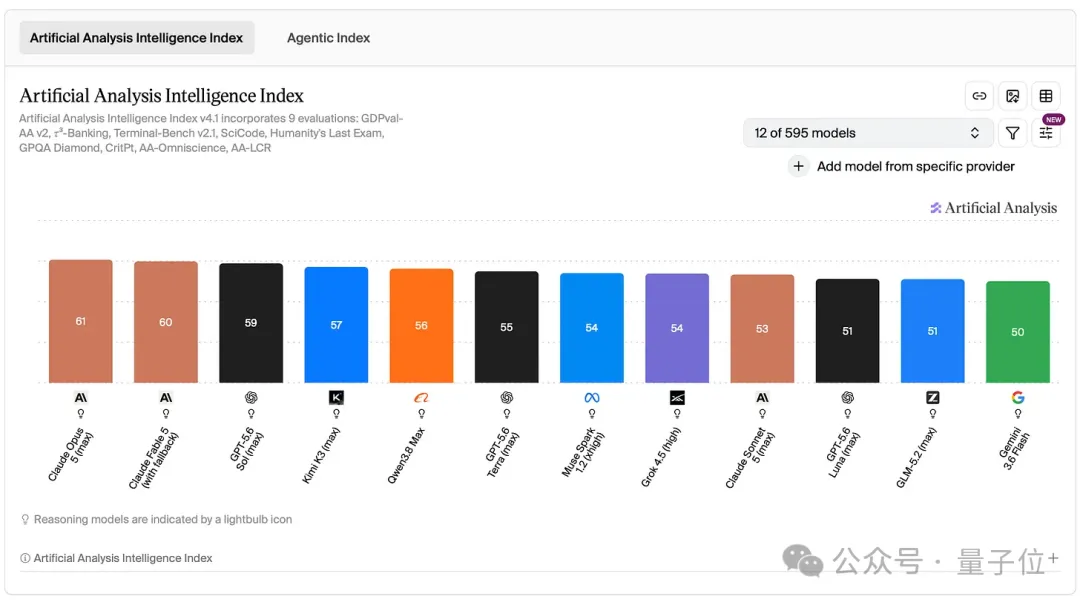Click the Google logo under Gemini 3.6 Flash
Screen dimensions: 1080x605
point(1017,398)
